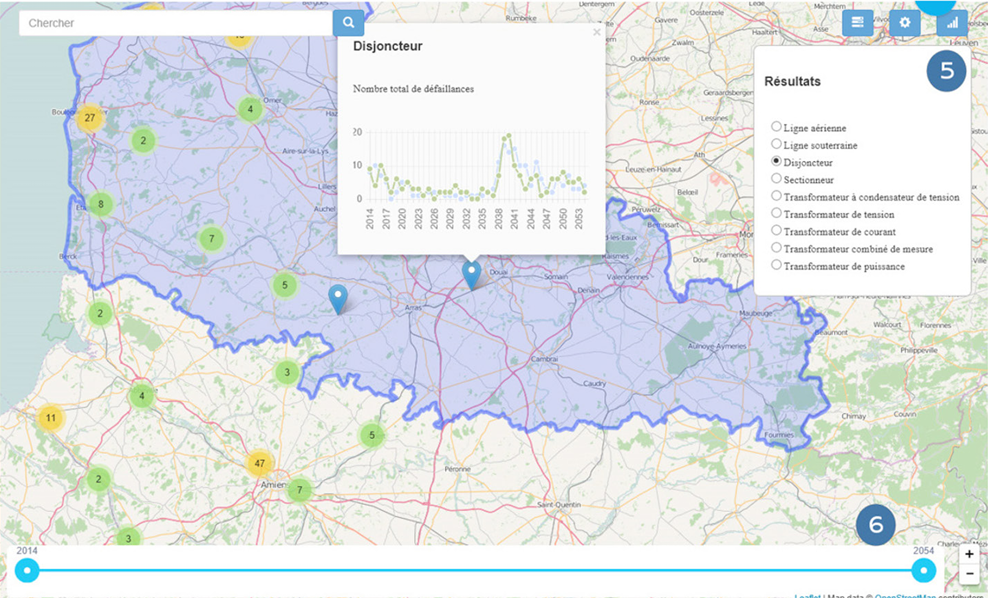Click the bar chart statistics icon

pos(952,23)
